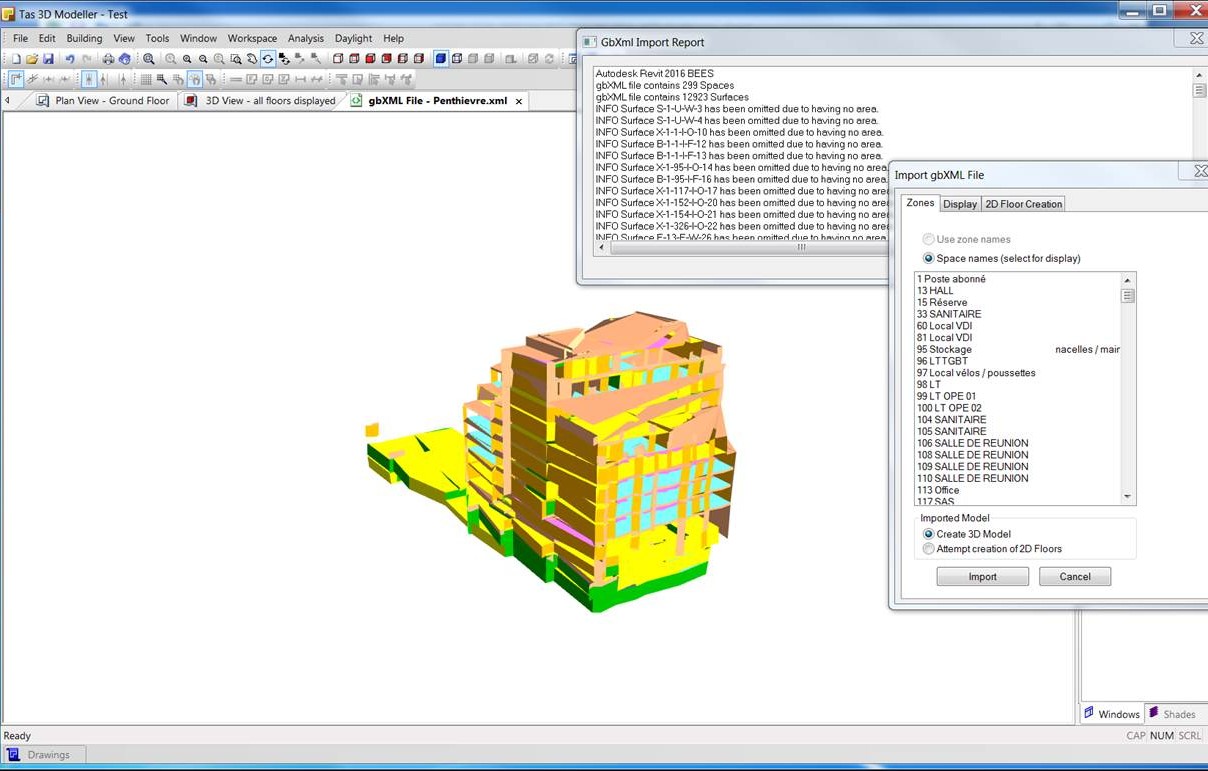Open the Analysis menu

point(305,38)
